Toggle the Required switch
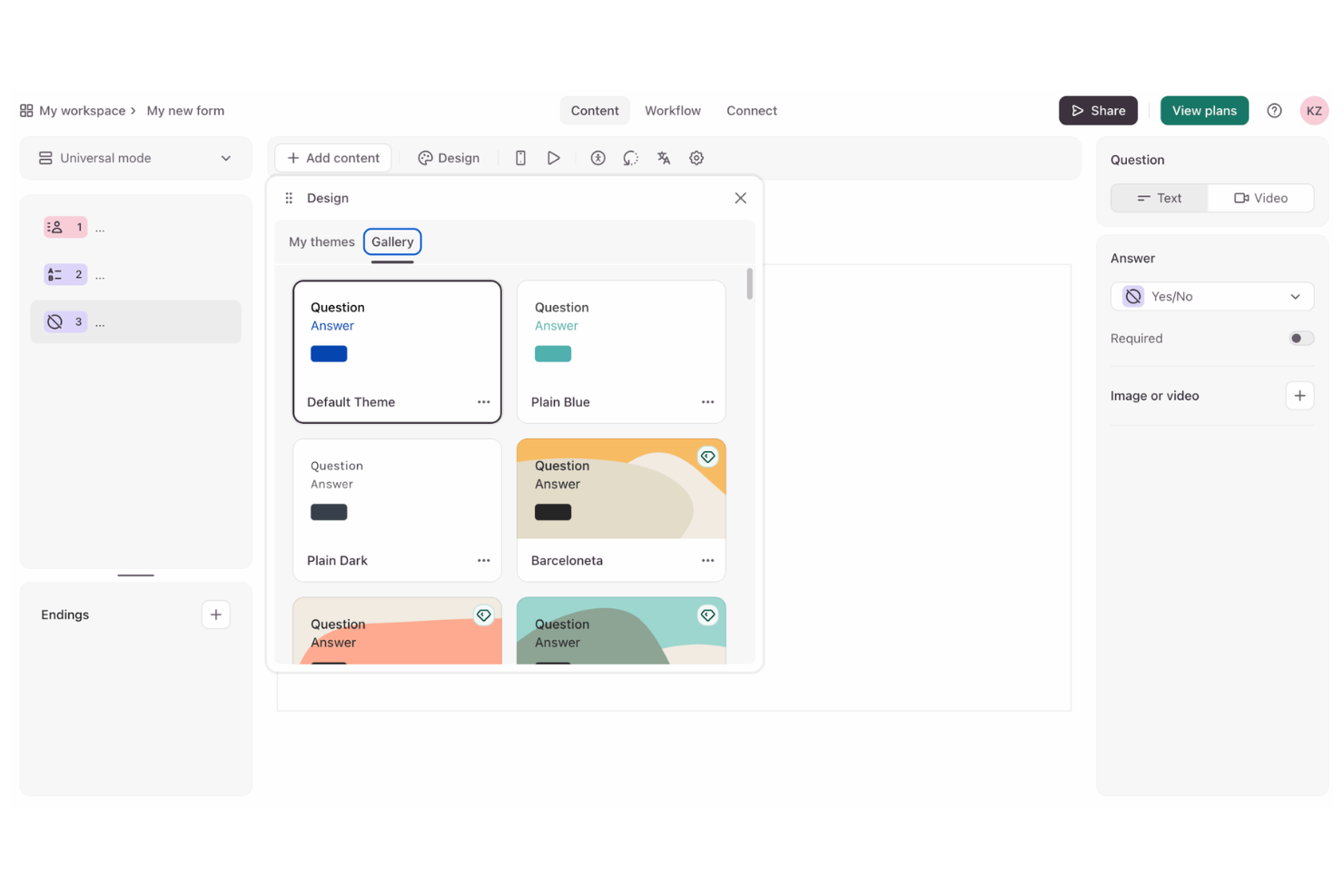The width and height of the screenshot is (1344, 896). click(1300, 339)
